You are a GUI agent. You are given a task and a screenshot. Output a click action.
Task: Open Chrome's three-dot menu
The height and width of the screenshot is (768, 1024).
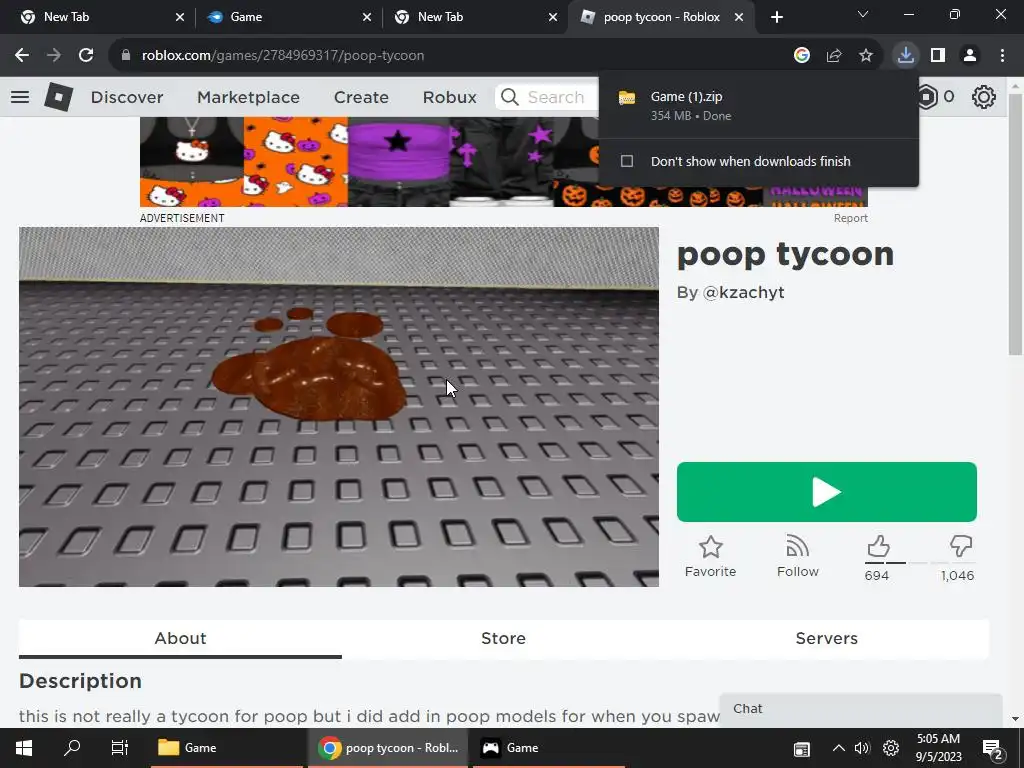(x=1002, y=56)
